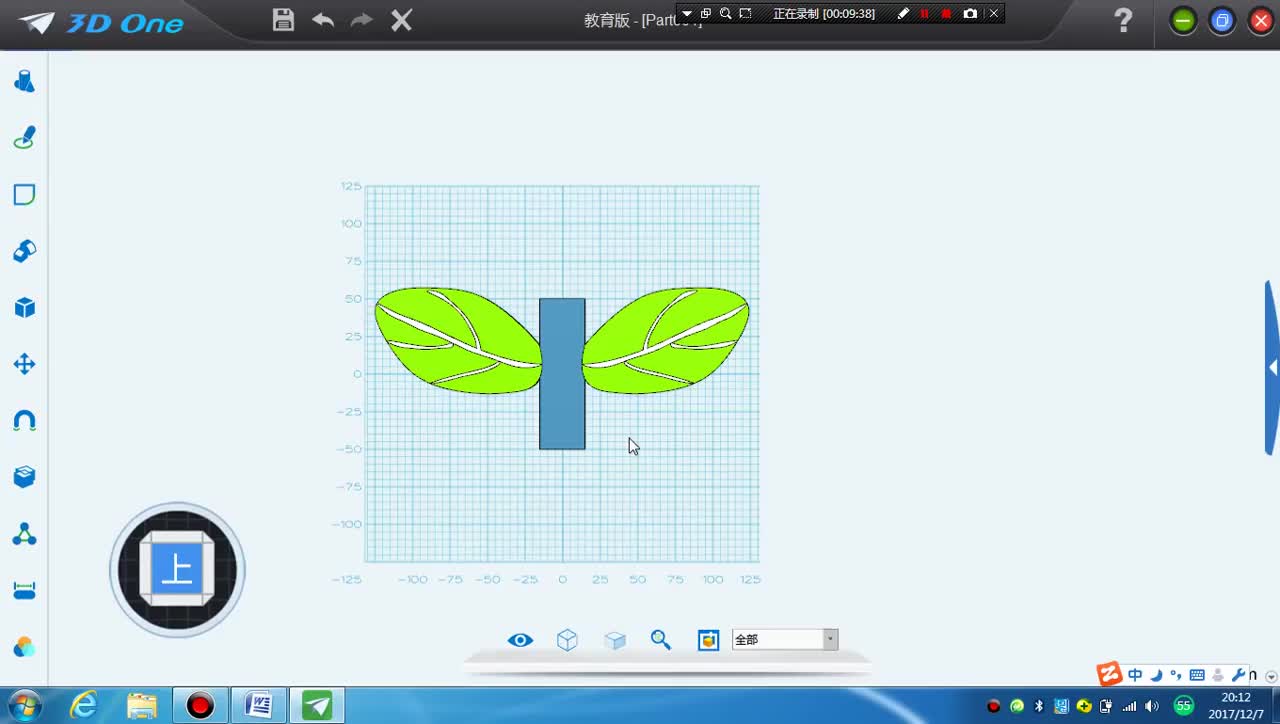Save the file with floppy disk icon
Viewport: 1280px width, 724px height.
pyautogui.click(x=284, y=20)
